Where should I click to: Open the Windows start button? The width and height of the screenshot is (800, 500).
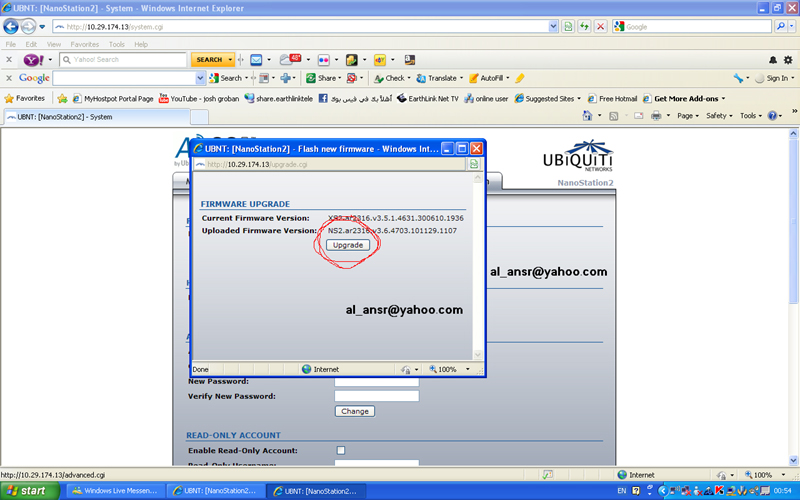29,491
